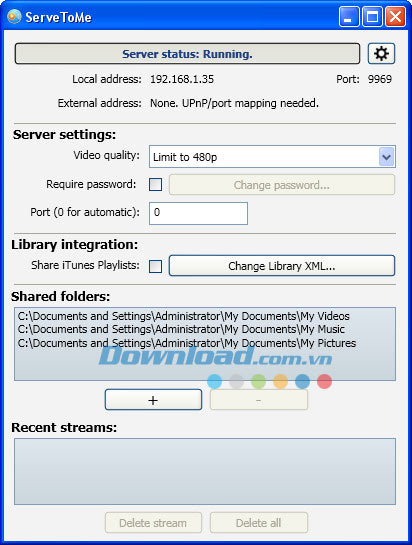Screen dimensions: 412x545
Task: Click the Port number input field
Action: pyautogui.click(x=199, y=213)
